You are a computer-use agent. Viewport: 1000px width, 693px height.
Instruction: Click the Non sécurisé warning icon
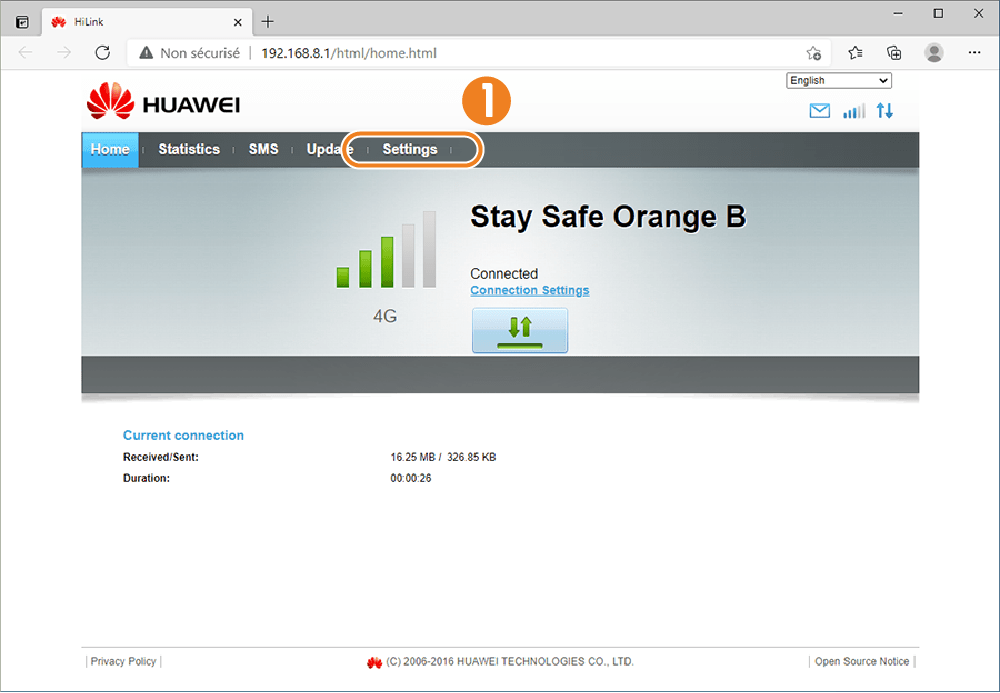click(146, 53)
